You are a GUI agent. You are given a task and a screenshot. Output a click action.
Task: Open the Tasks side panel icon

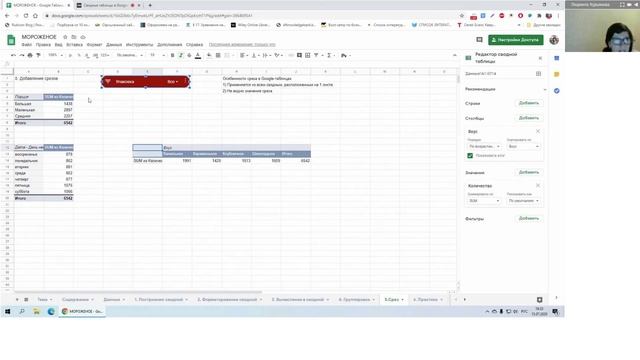pyautogui.click(x=556, y=91)
